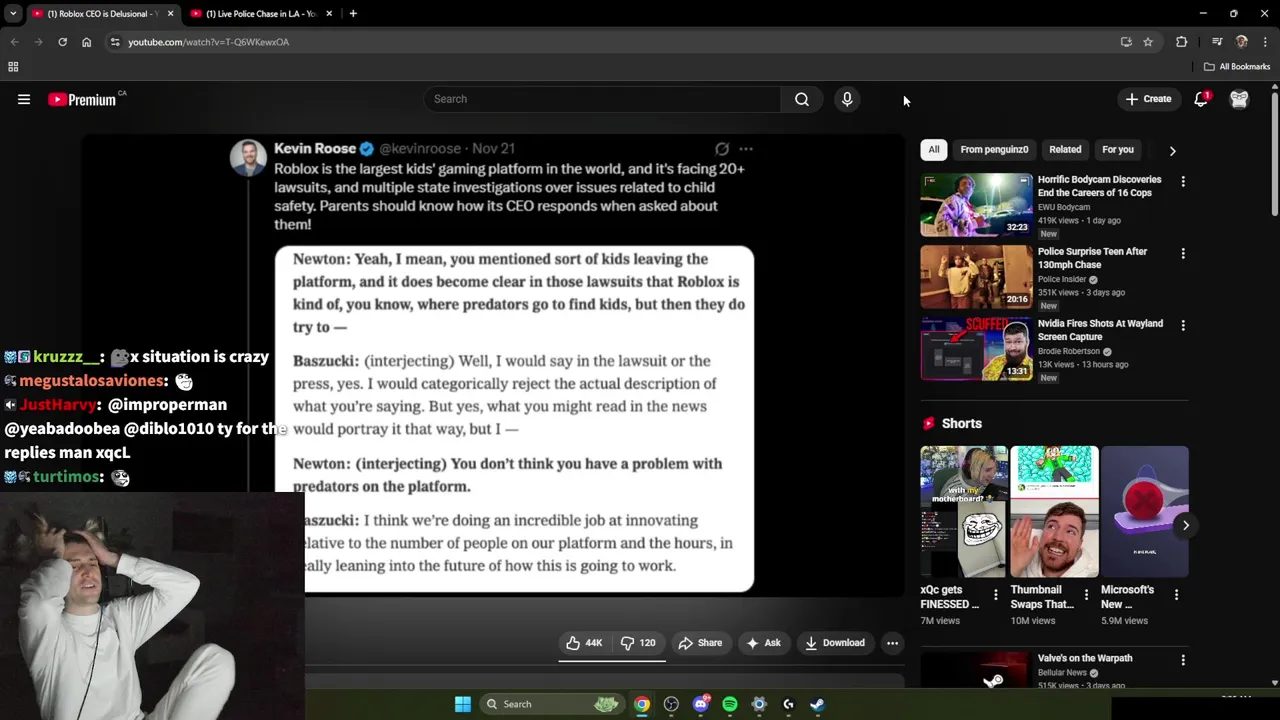Open options for Thumbnail Swaps short

coord(1086,595)
